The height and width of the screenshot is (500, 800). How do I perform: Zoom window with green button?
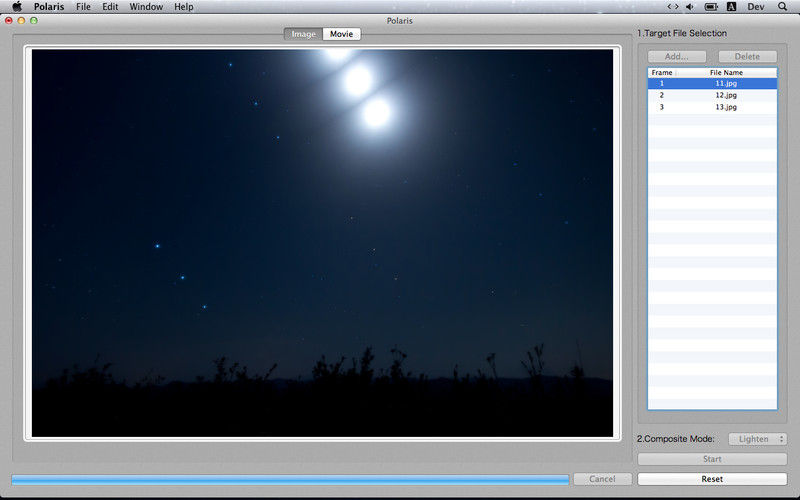click(34, 20)
